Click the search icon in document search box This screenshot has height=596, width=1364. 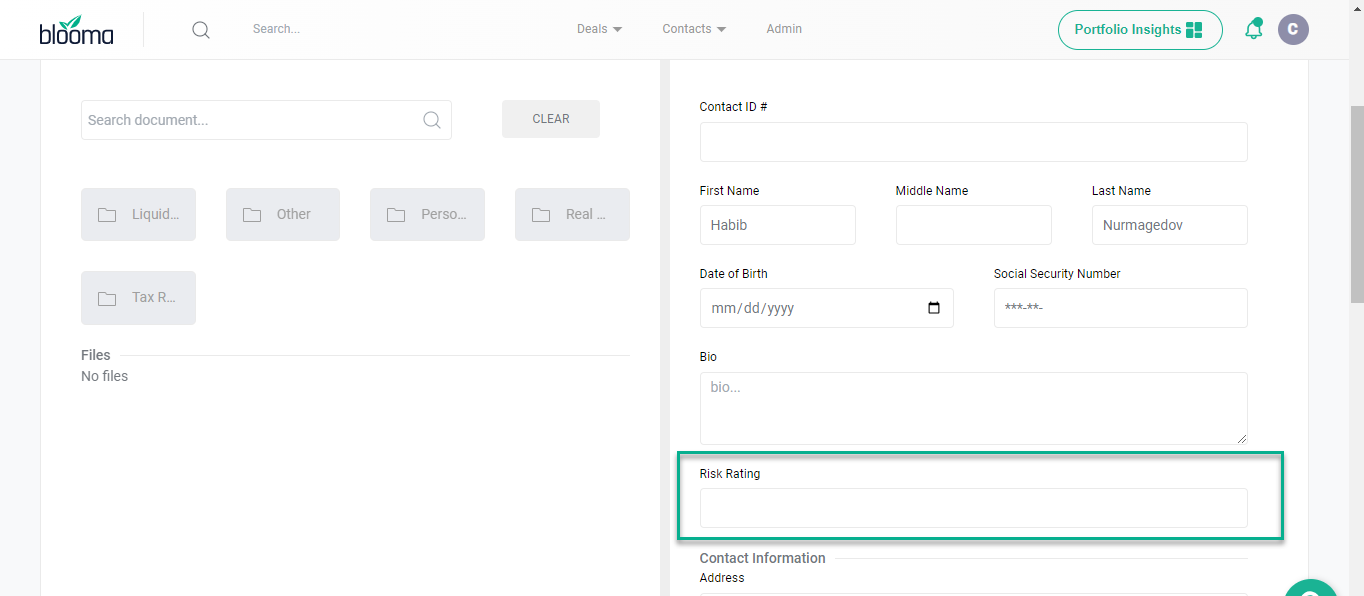point(431,120)
